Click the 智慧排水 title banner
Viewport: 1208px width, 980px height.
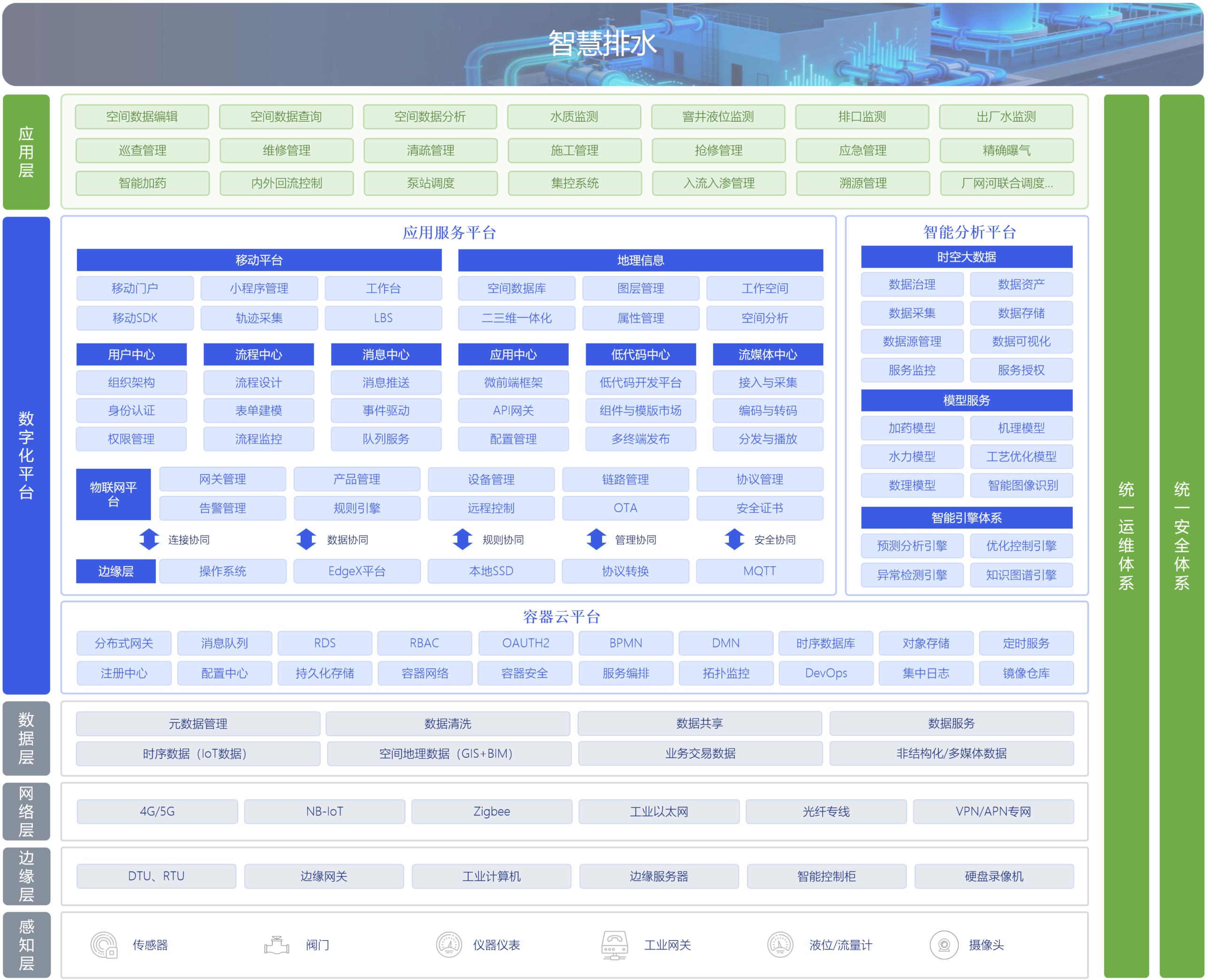tap(603, 44)
